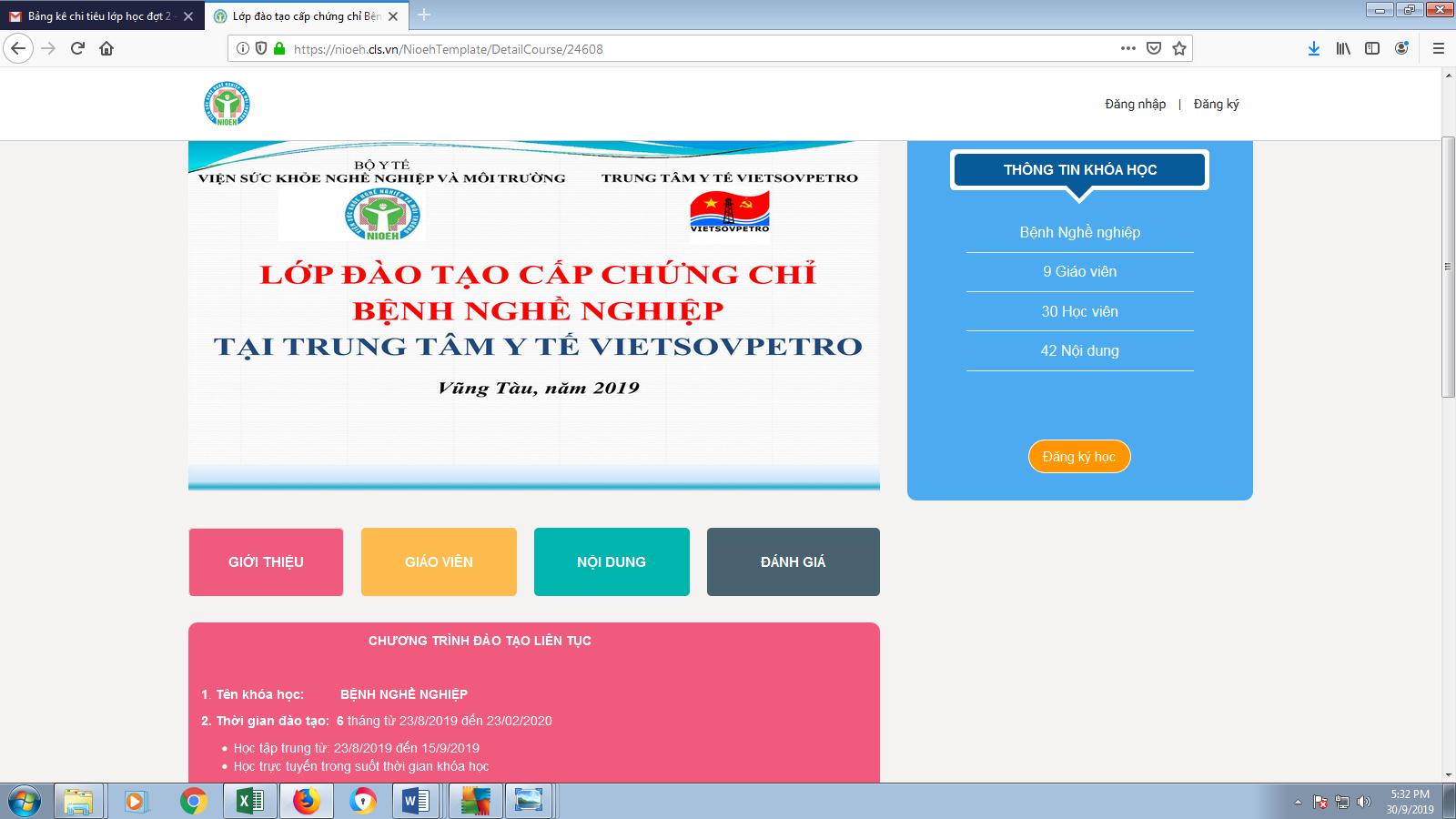The width and height of the screenshot is (1456, 819).
Task: Launch media player taskbar icon
Action: (x=136, y=802)
